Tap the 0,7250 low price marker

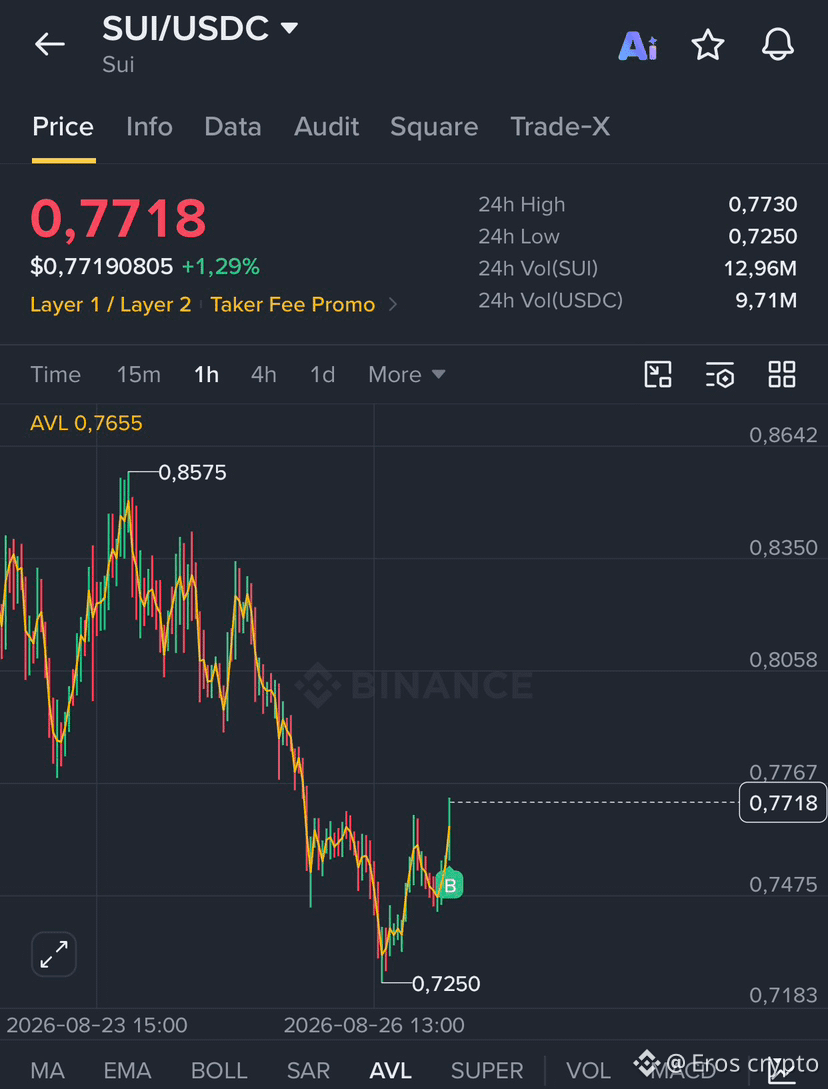pyautogui.click(x=446, y=983)
